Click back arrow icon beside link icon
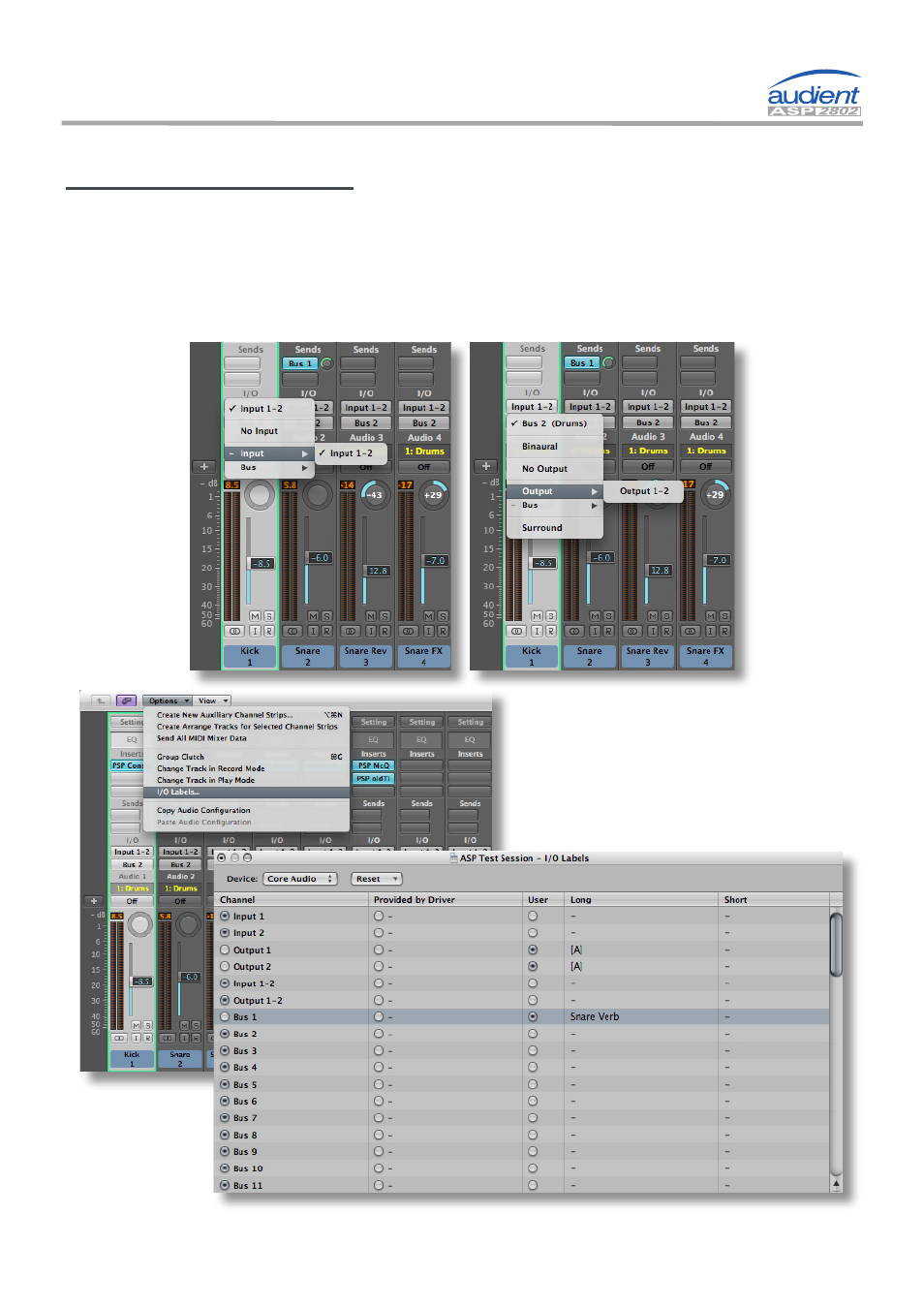 click(100, 701)
